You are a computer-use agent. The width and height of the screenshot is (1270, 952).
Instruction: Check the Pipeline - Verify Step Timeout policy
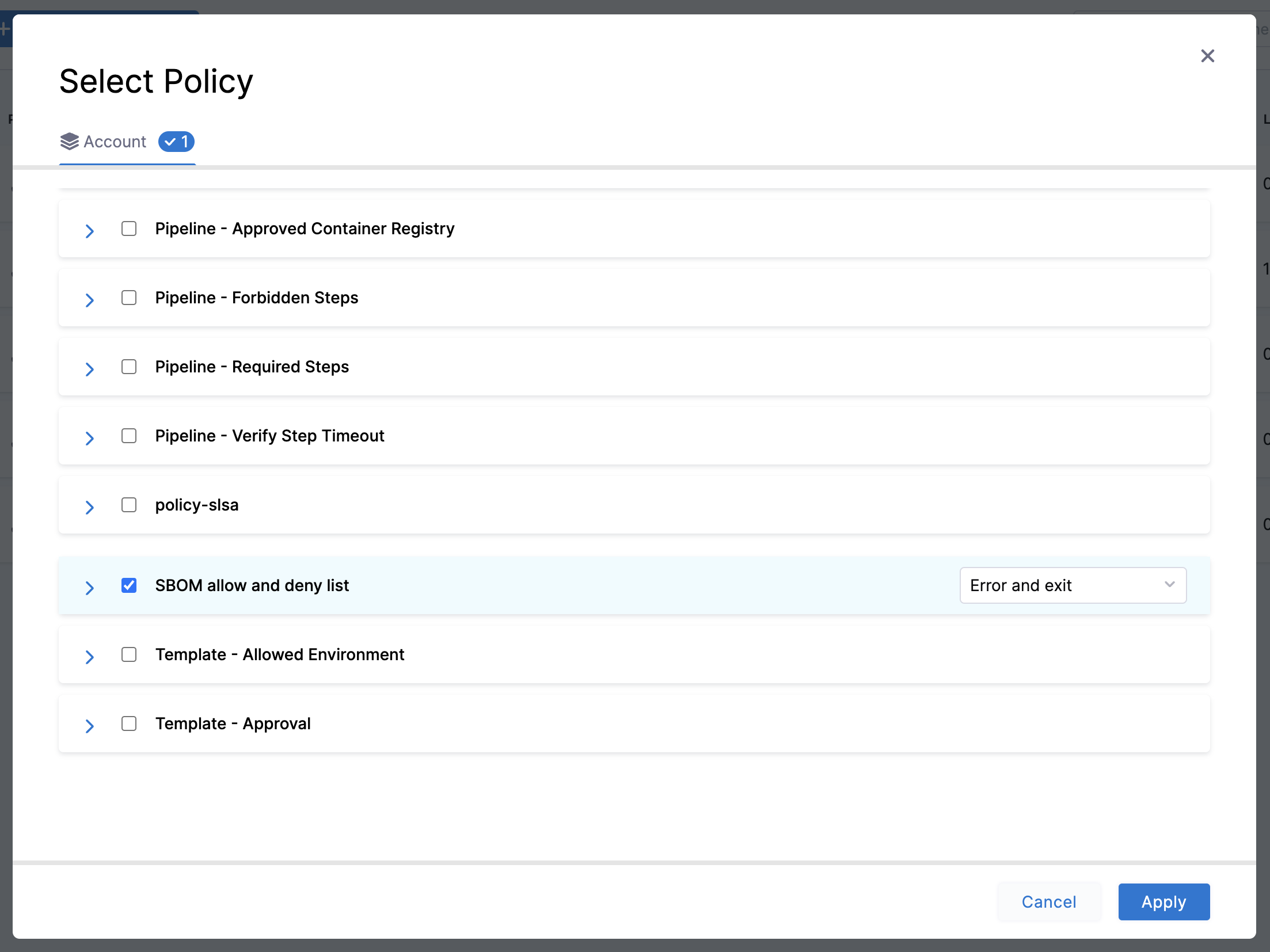[x=128, y=436]
